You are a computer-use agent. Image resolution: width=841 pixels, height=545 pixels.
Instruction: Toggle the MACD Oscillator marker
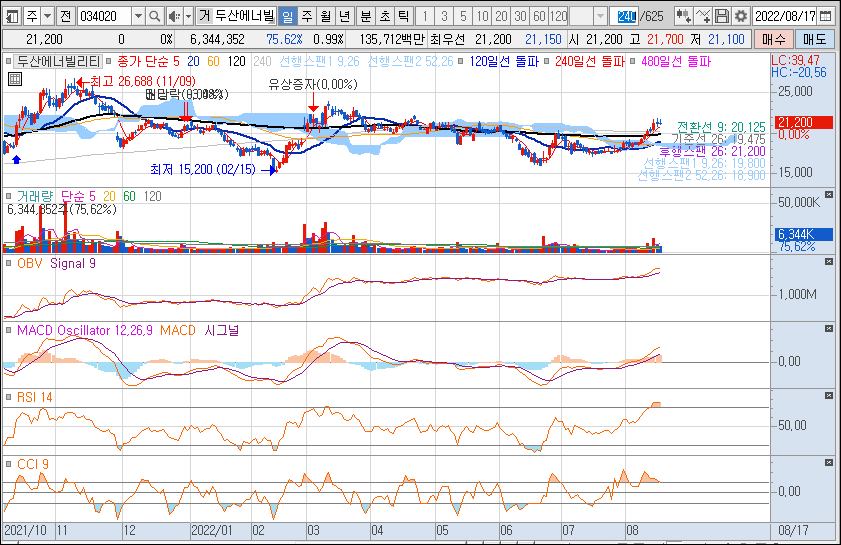click(x=8, y=330)
